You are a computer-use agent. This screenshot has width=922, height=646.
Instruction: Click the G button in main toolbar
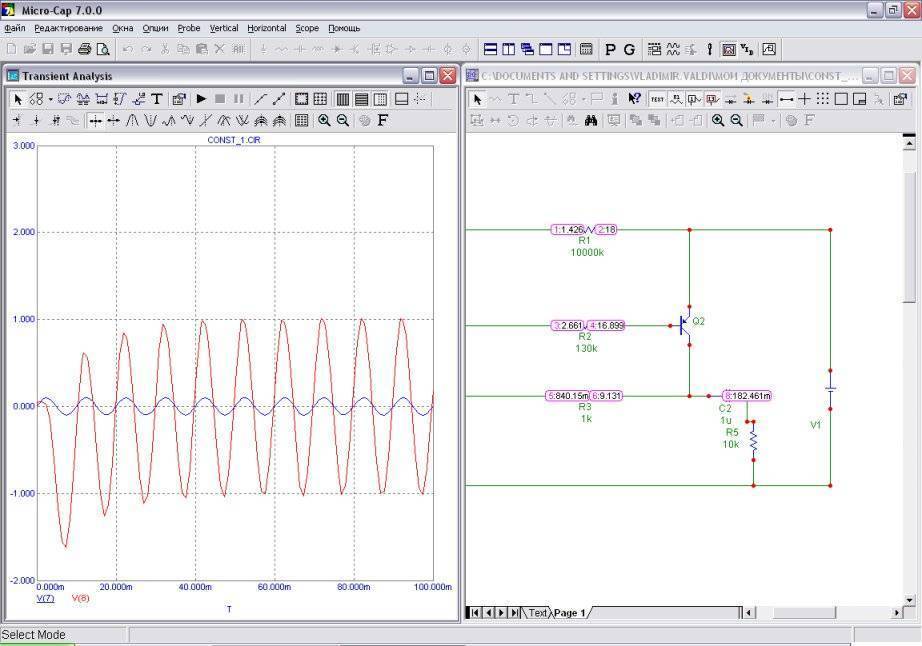point(629,49)
